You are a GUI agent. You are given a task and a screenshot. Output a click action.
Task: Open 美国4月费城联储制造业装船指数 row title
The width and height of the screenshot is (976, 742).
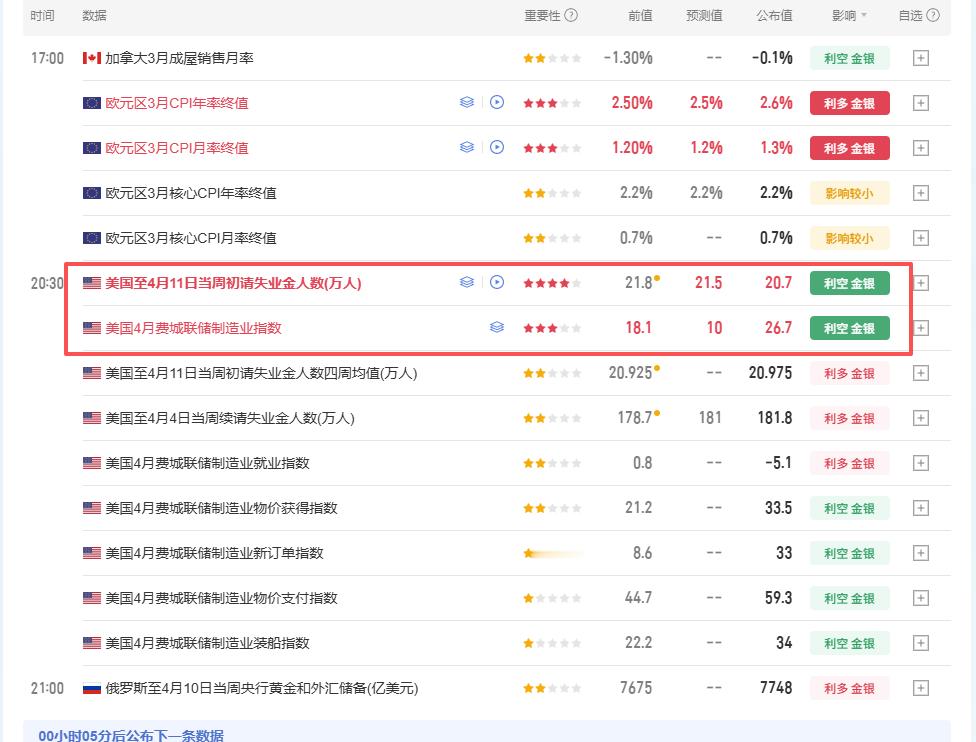[207, 643]
